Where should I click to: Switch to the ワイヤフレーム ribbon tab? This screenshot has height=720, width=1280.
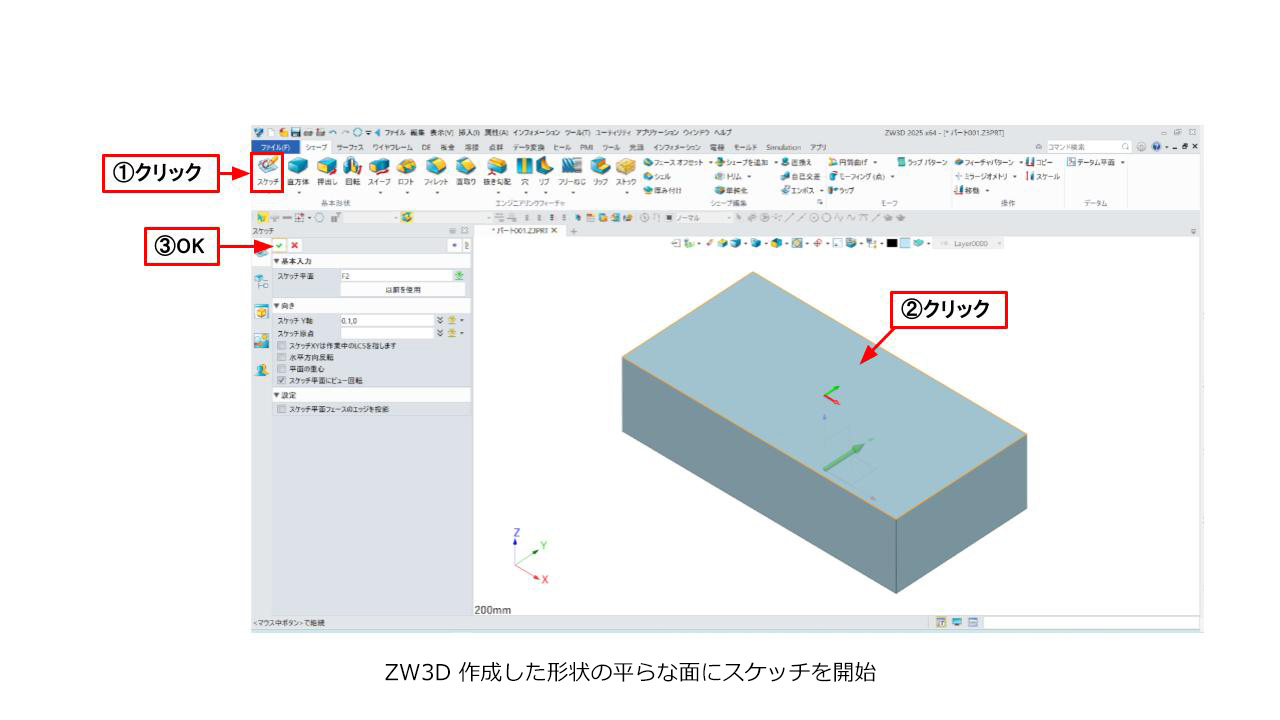pos(393,147)
